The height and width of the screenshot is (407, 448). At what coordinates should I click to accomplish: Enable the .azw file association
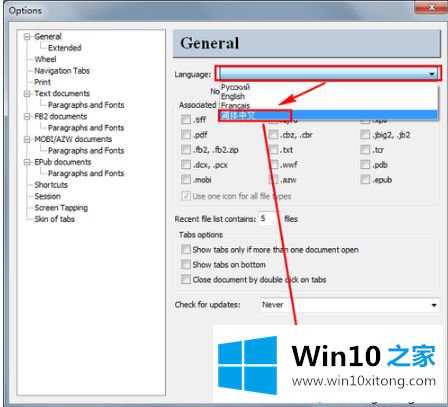(x=273, y=180)
